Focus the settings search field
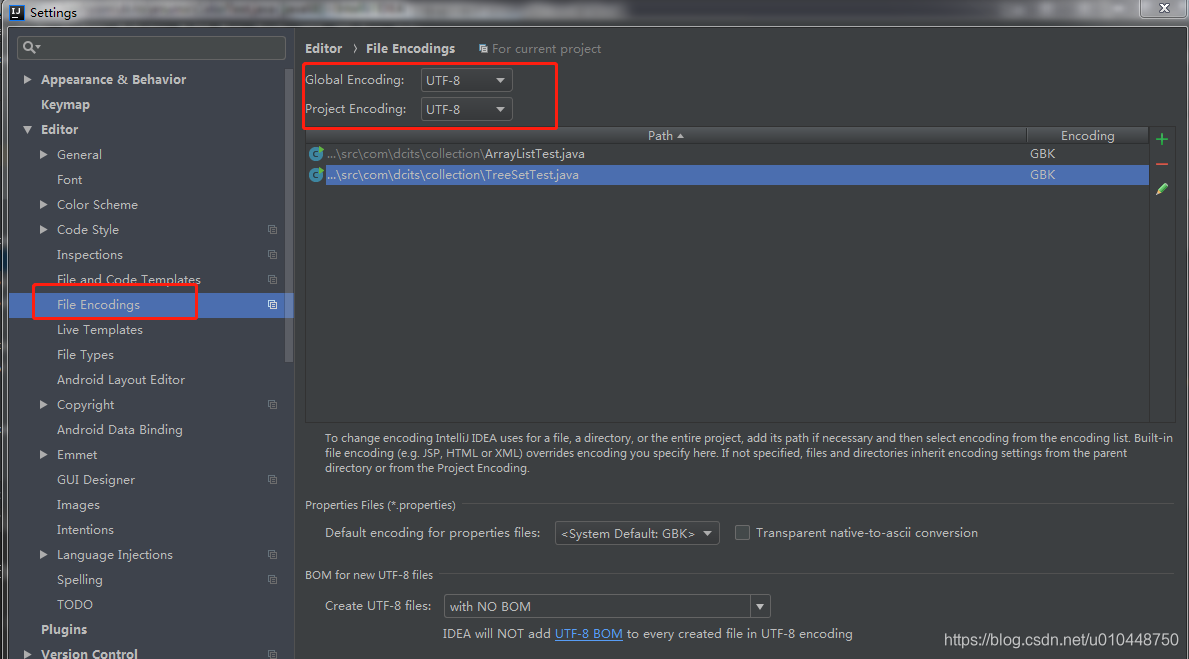Screen dimensions: 1189x659 152,47
